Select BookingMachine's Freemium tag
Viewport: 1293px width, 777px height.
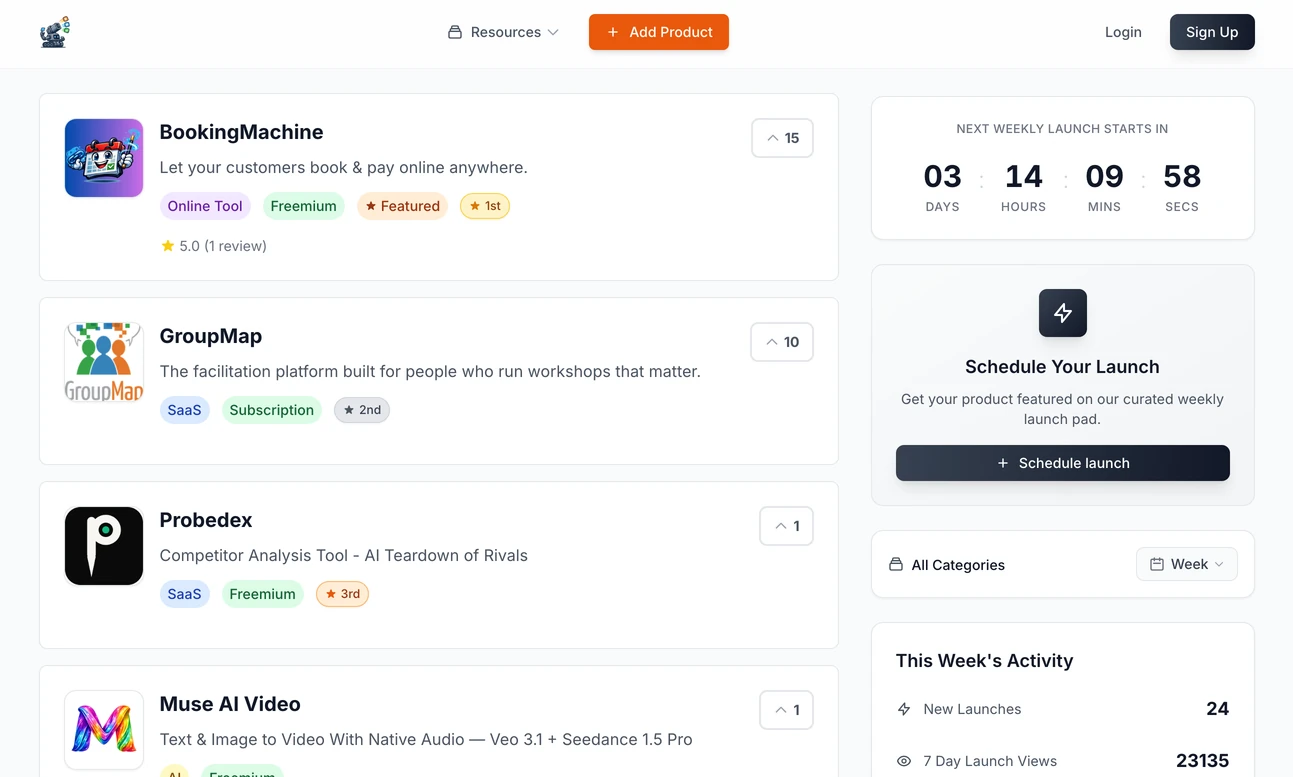click(x=303, y=206)
